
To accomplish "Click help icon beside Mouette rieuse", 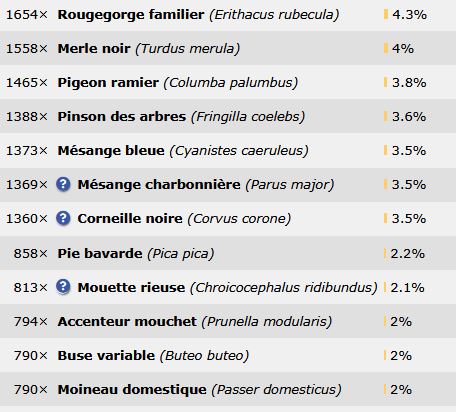I will pyautogui.click(x=63, y=287).
